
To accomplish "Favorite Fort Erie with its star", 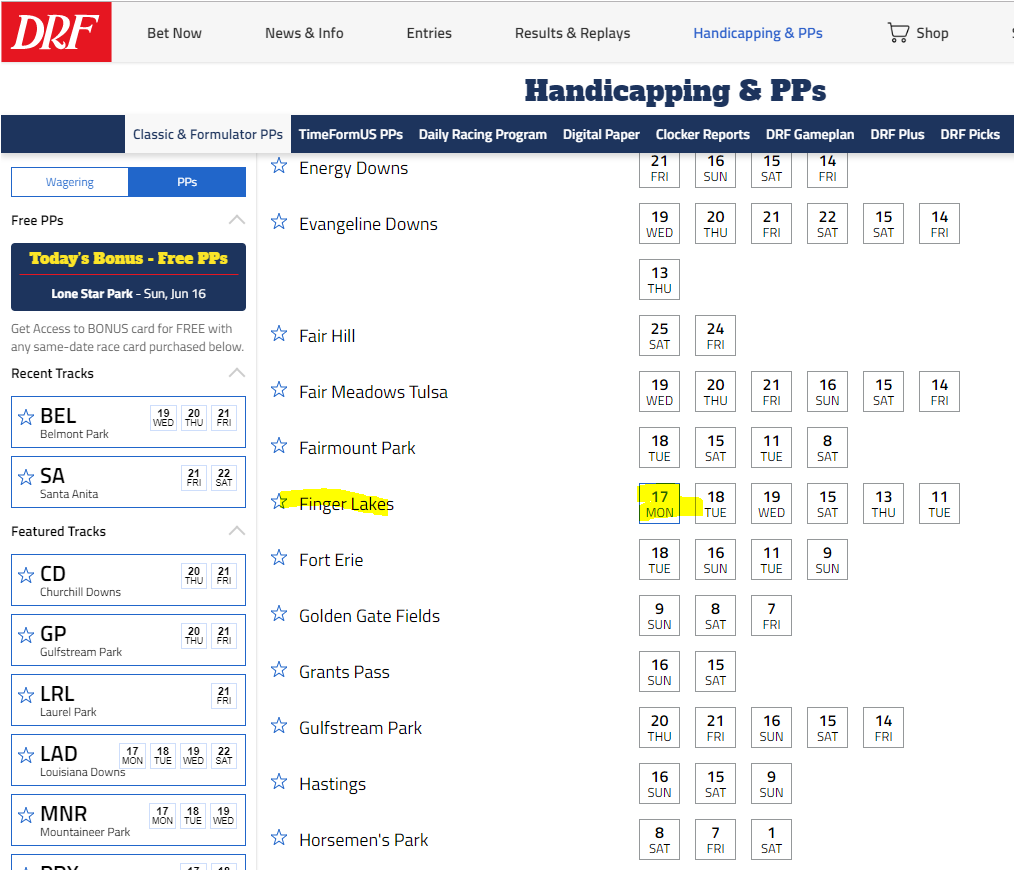I will tap(279, 558).
